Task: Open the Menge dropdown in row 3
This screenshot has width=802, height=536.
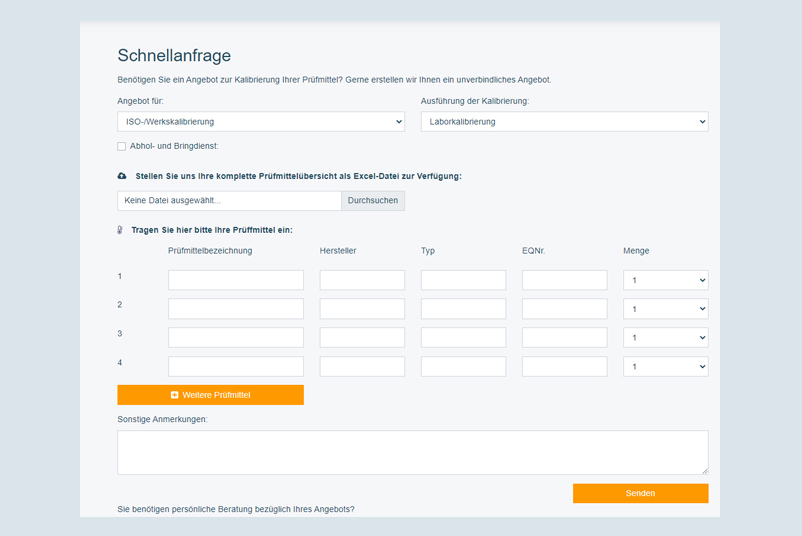Action: click(665, 338)
